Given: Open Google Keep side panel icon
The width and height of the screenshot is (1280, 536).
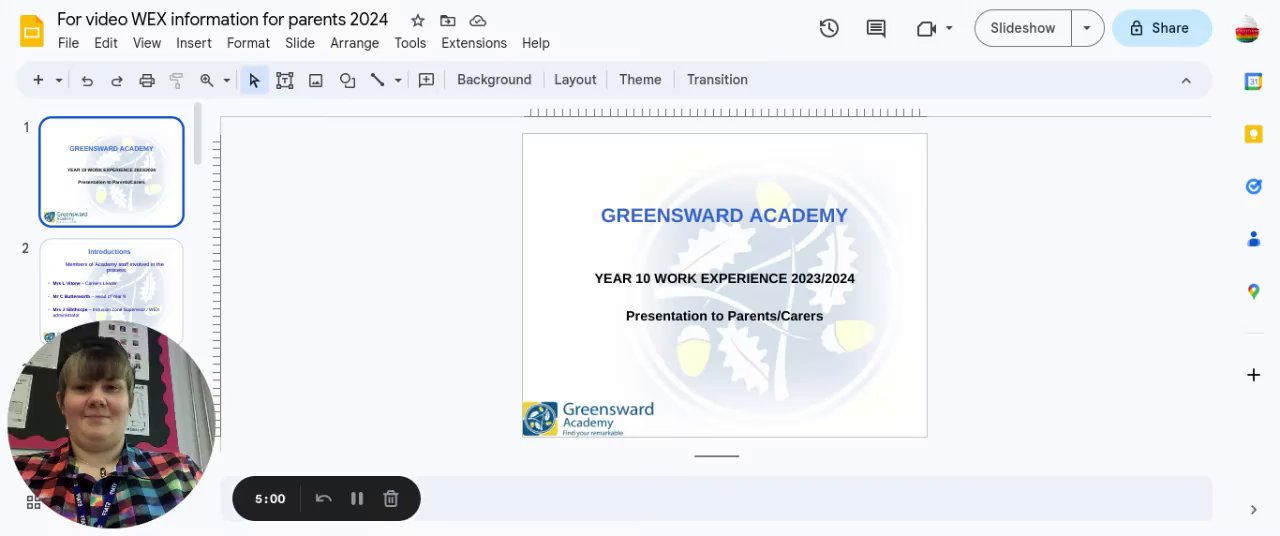Looking at the screenshot, I should (1253, 134).
